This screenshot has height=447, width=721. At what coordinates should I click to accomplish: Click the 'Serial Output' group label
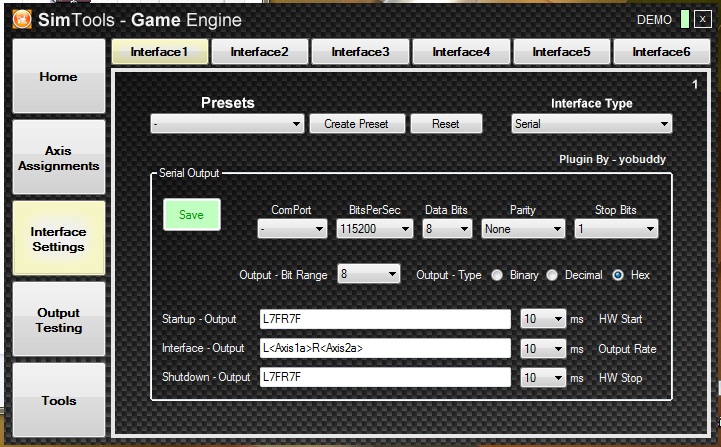coord(189,173)
